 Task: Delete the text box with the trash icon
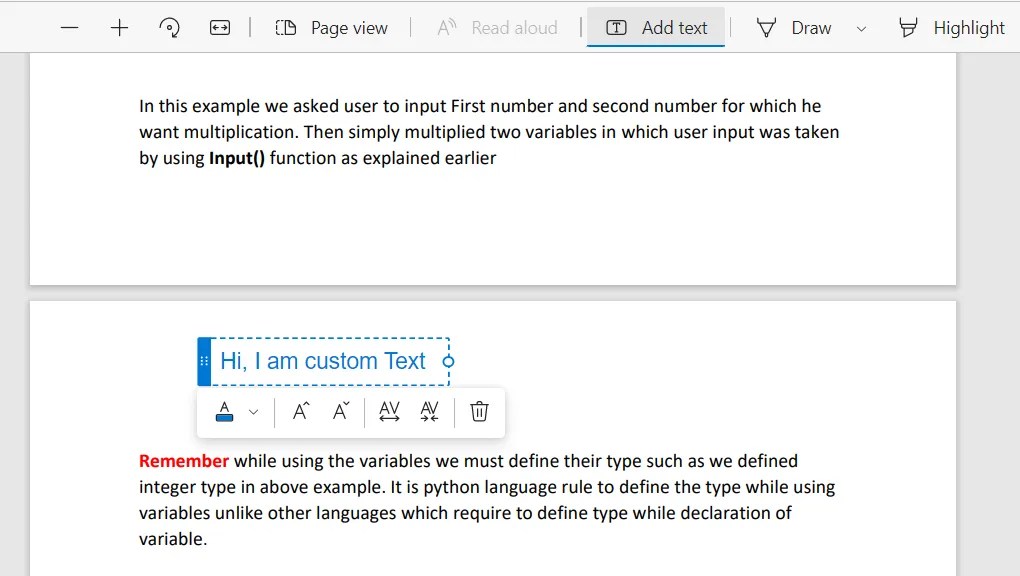coord(478,411)
